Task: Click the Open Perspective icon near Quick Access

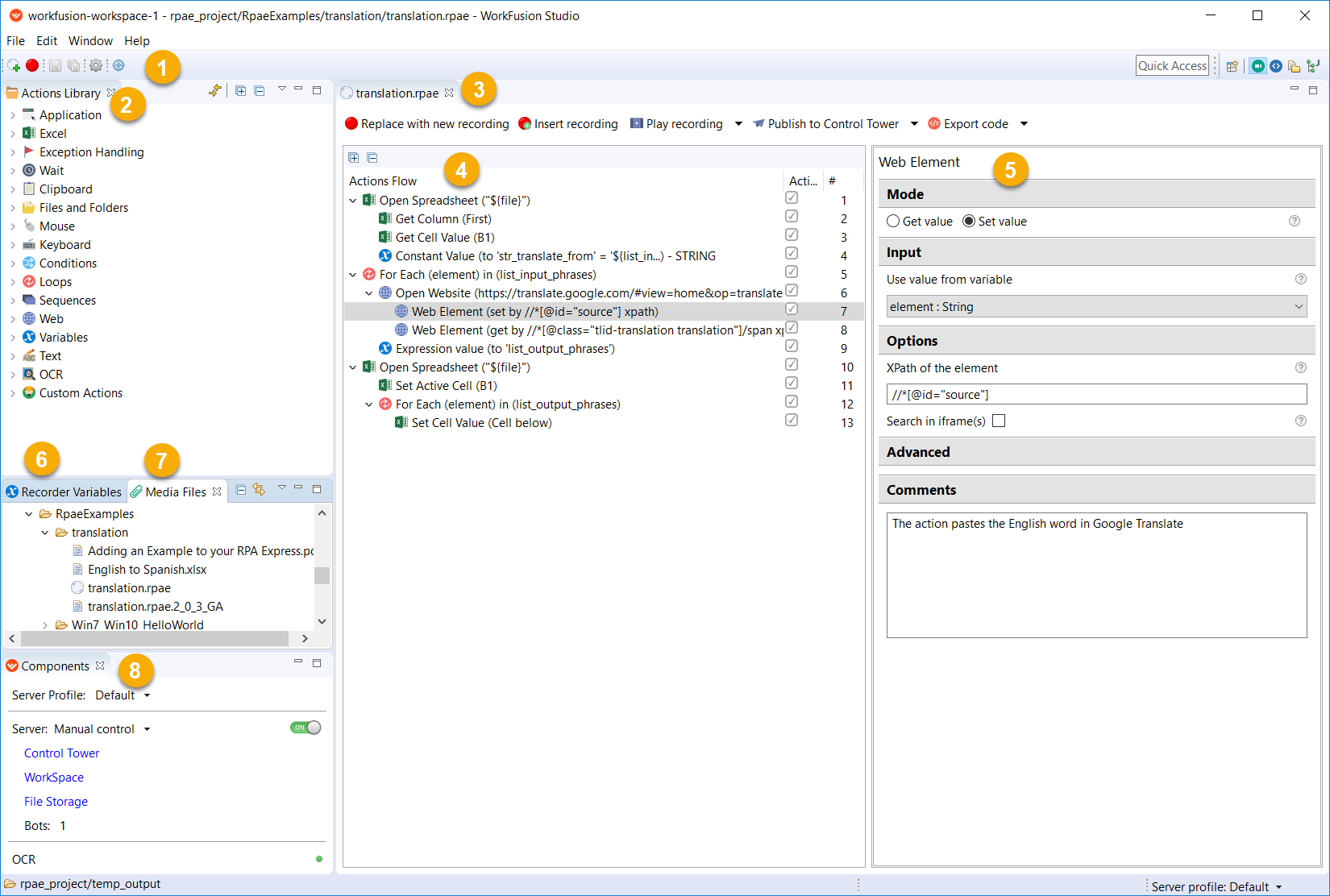Action: point(1232,66)
